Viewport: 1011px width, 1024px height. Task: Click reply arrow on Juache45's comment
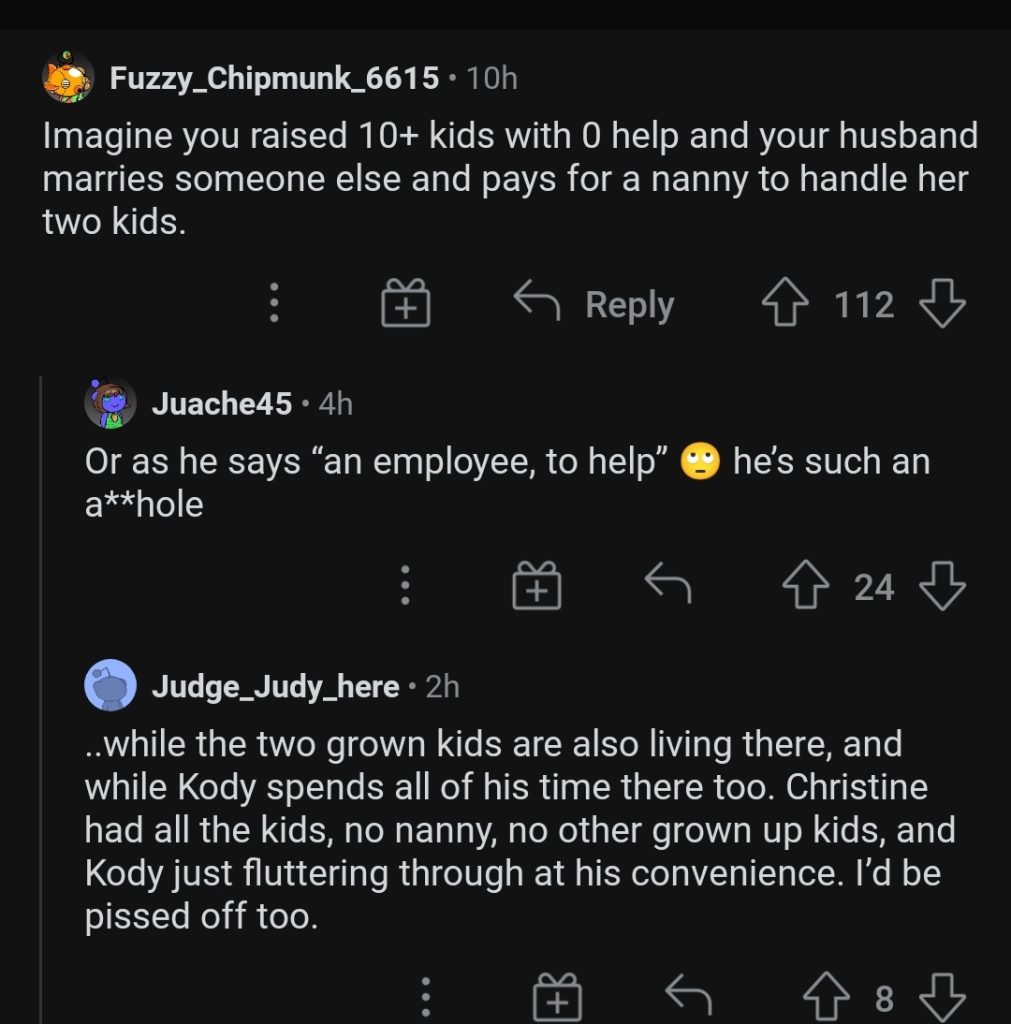[668, 585]
